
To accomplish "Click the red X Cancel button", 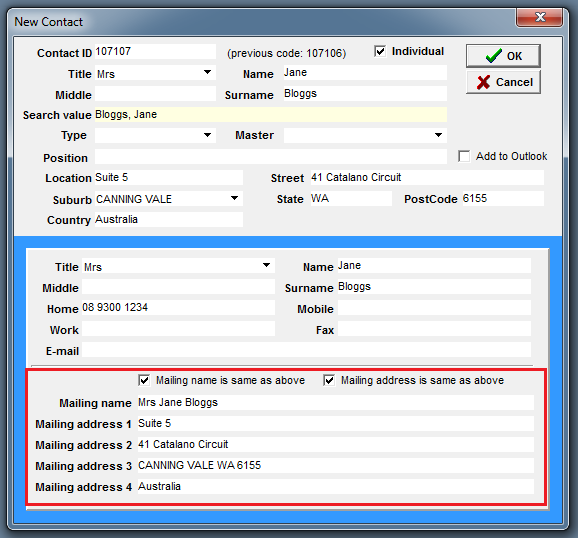I will click(503, 82).
